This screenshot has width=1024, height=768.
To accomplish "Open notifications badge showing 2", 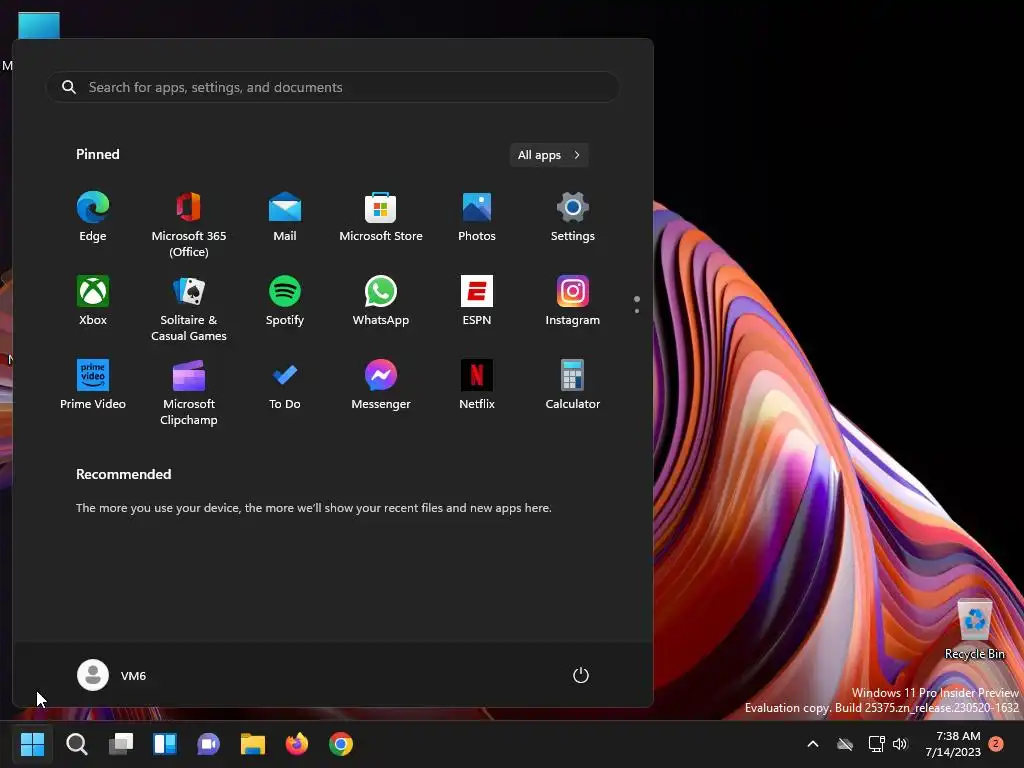I will [996, 743].
